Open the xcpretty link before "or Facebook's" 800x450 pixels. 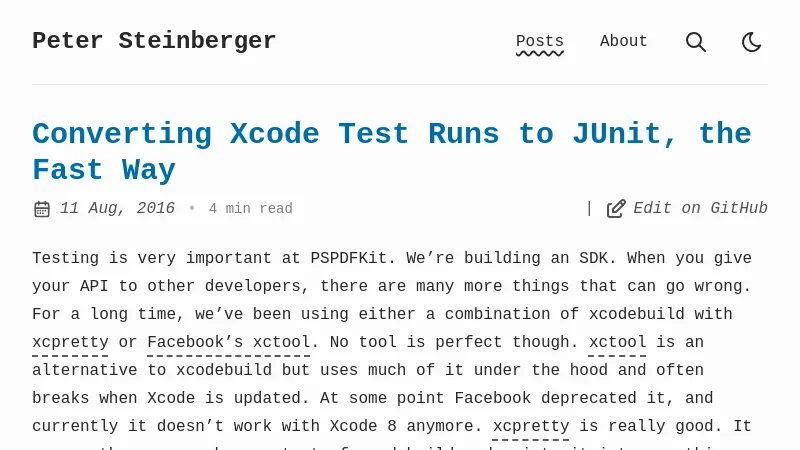70,342
